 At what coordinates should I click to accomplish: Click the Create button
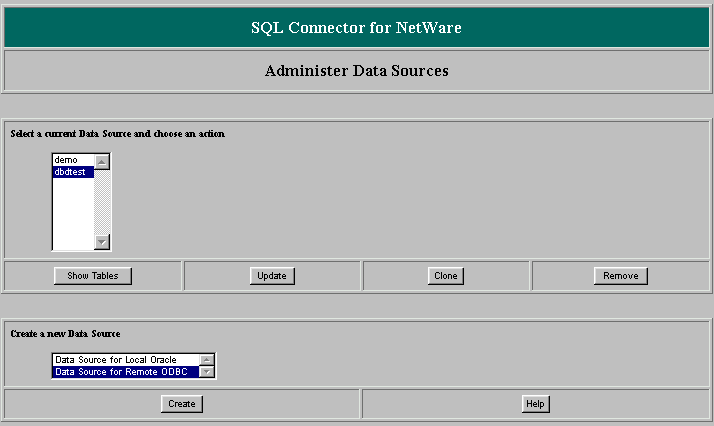click(182, 404)
